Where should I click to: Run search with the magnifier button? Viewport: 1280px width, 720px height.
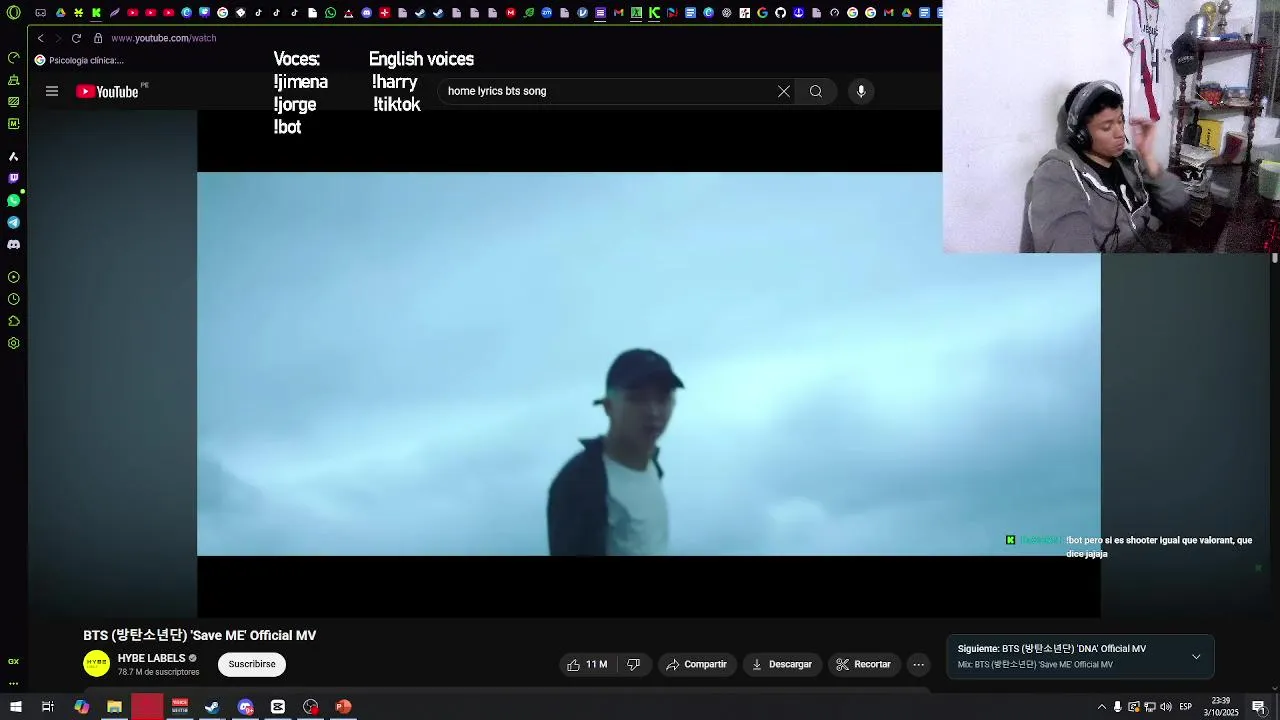tap(816, 91)
